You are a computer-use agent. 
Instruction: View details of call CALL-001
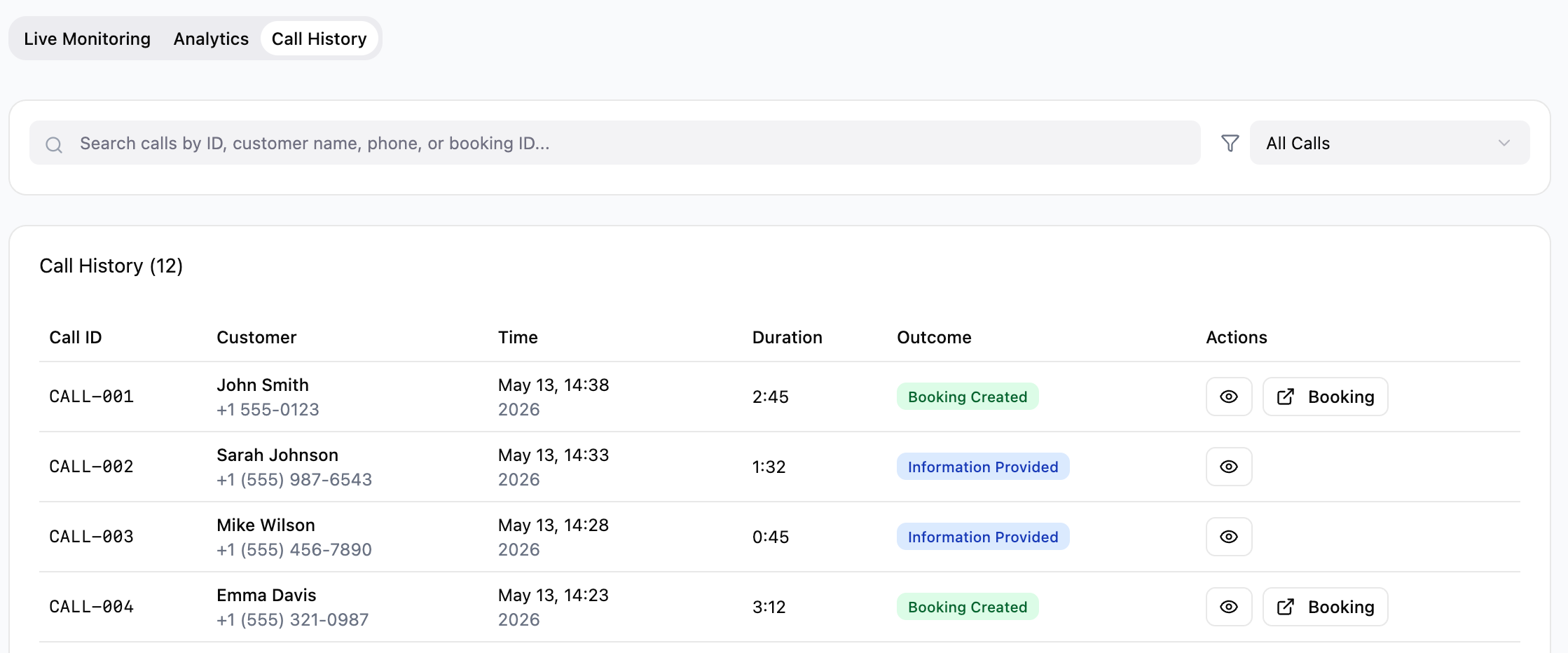pyautogui.click(x=1229, y=397)
